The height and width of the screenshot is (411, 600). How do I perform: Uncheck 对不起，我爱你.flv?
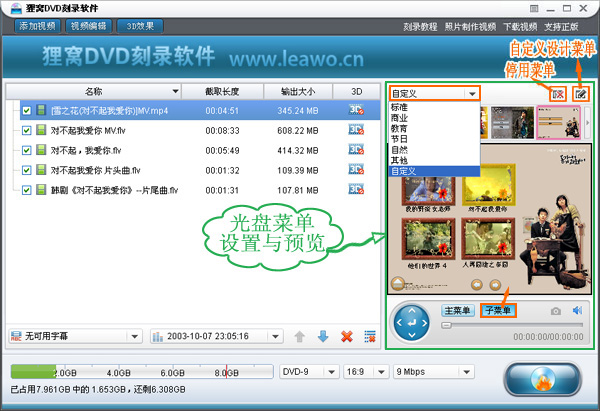click(x=26, y=150)
